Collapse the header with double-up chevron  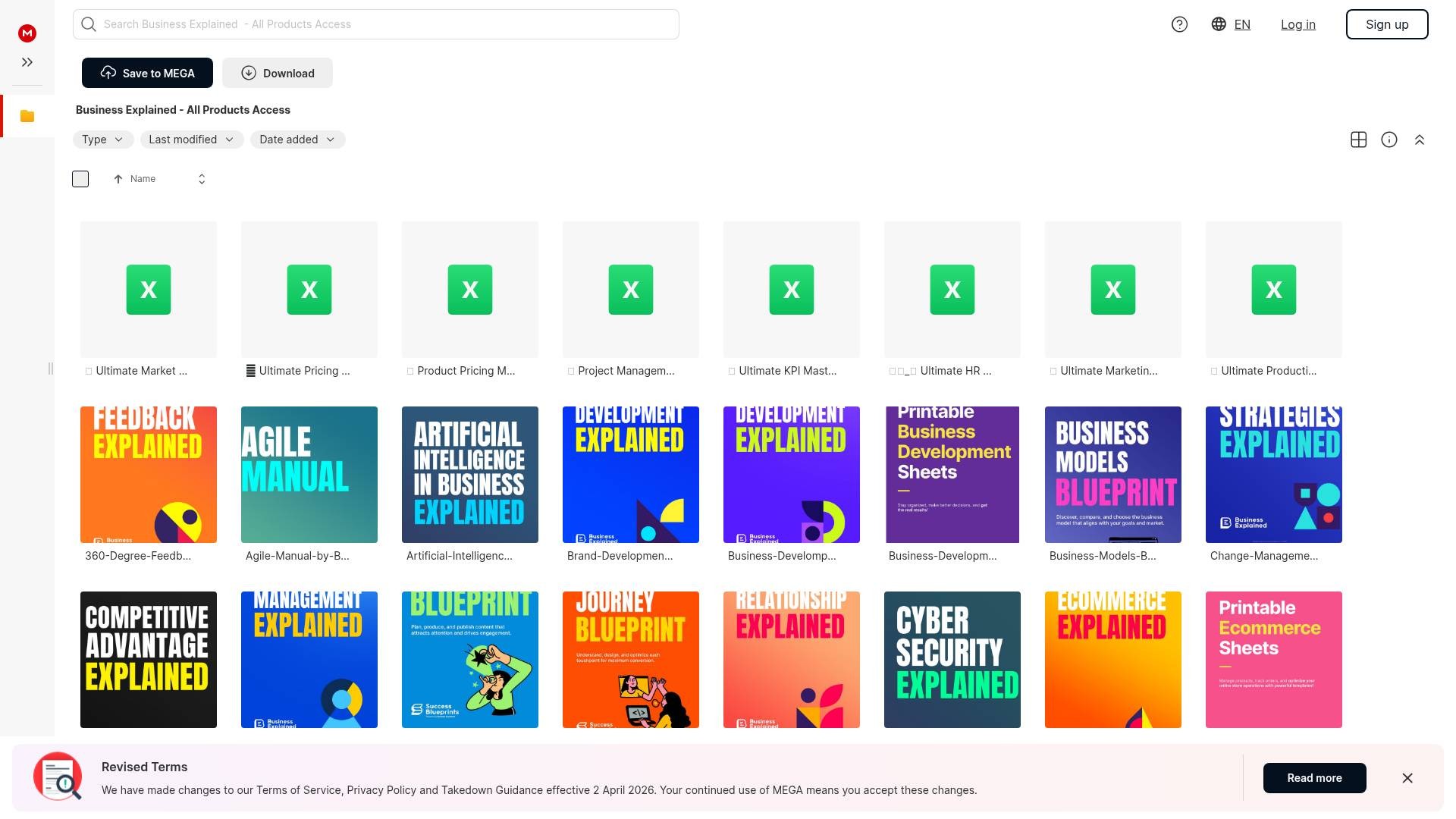(x=1419, y=140)
